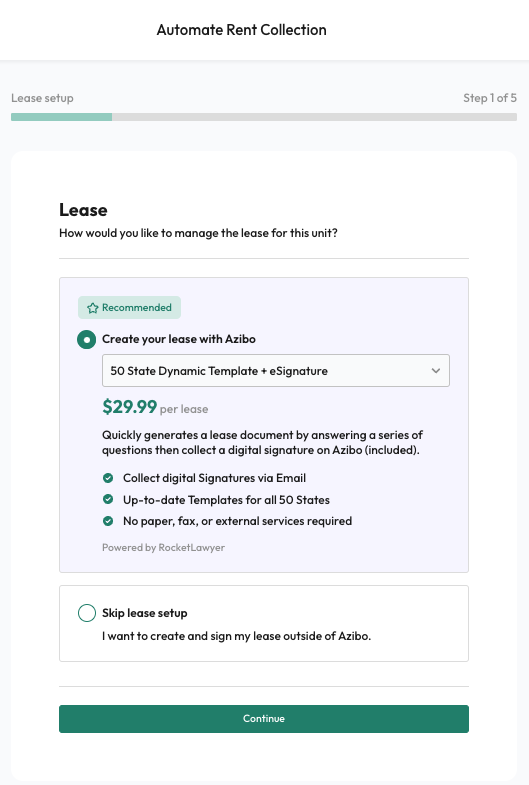The image size is (529, 785).
Task: Click the Lease section heading
Action: pyautogui.click(x=83, y=210)
